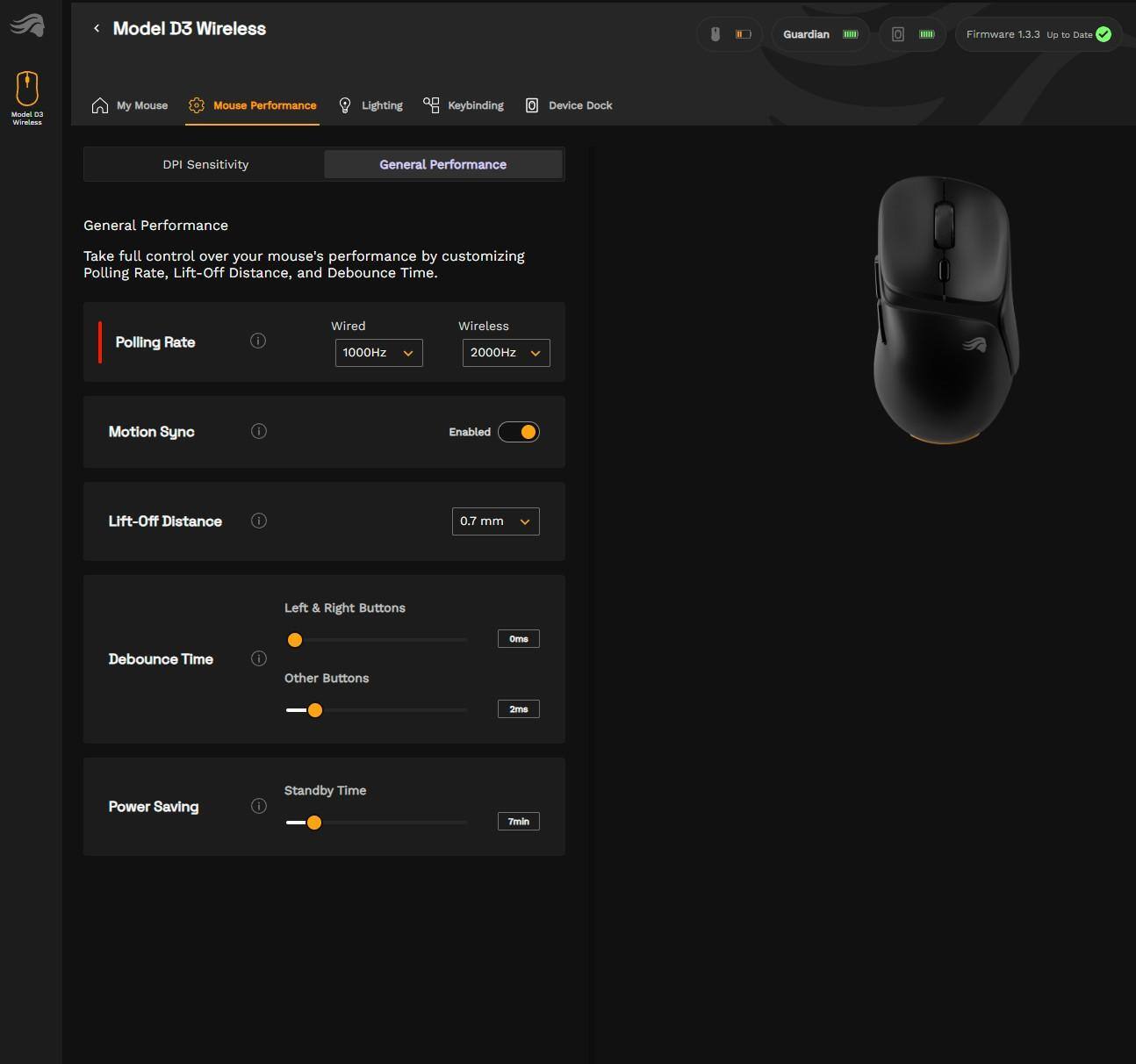
Task: Open the Wired polling rate dropdown
Action: (x=378, y=353)
